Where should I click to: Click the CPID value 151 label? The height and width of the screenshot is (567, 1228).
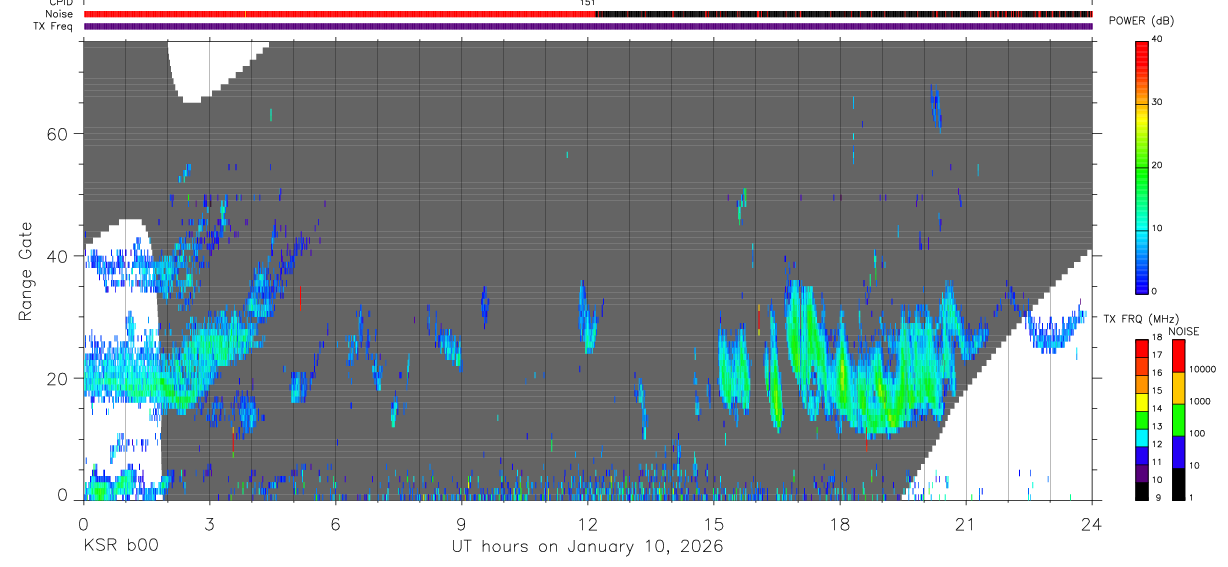click(x=587, y=3)
